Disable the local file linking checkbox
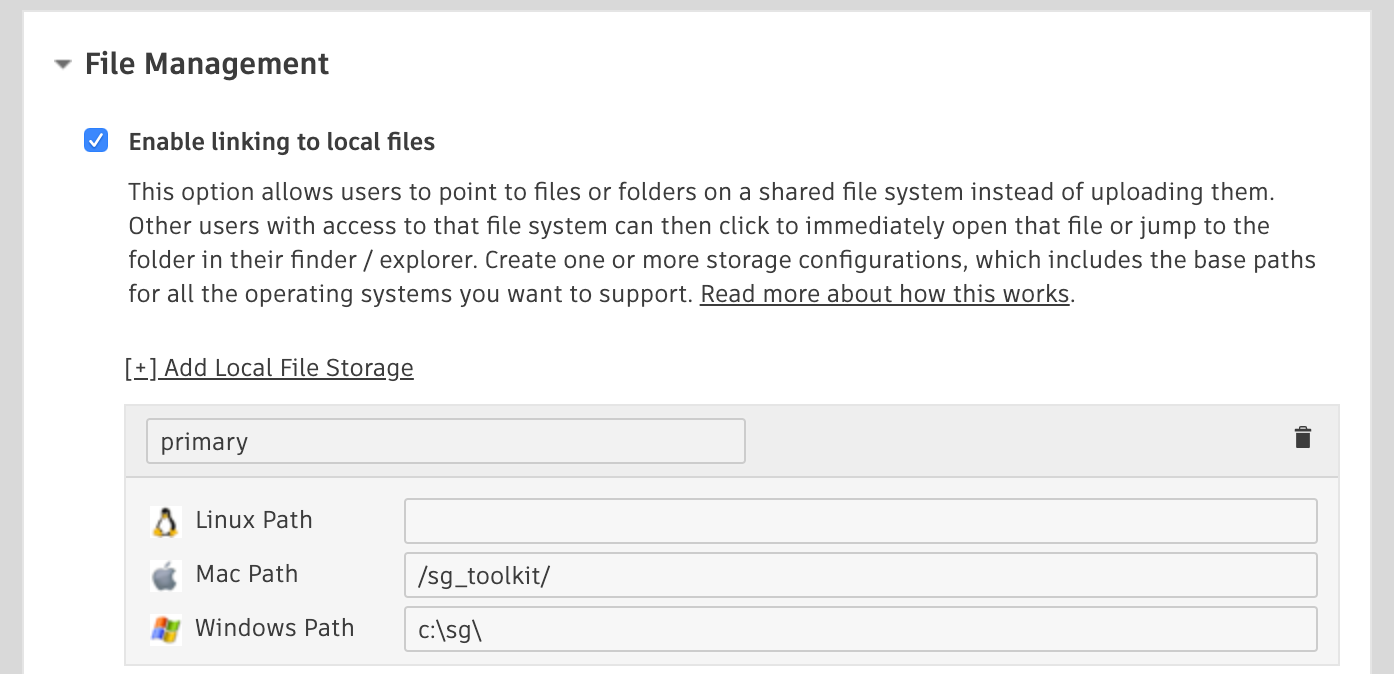Viewport: 1394px width, 674px height. 96,141
